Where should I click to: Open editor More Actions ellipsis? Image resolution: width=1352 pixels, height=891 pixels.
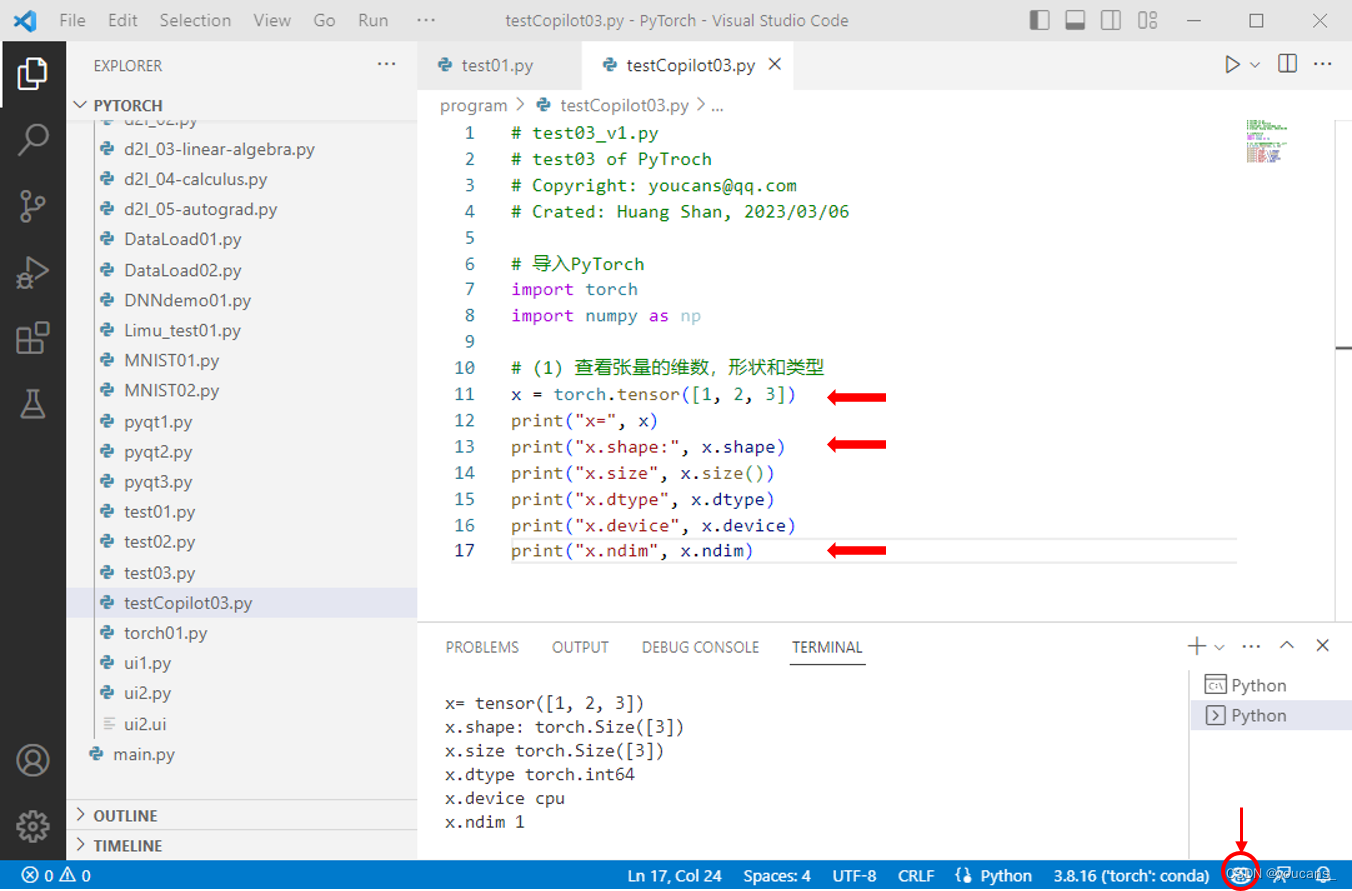coord(1323,64)
